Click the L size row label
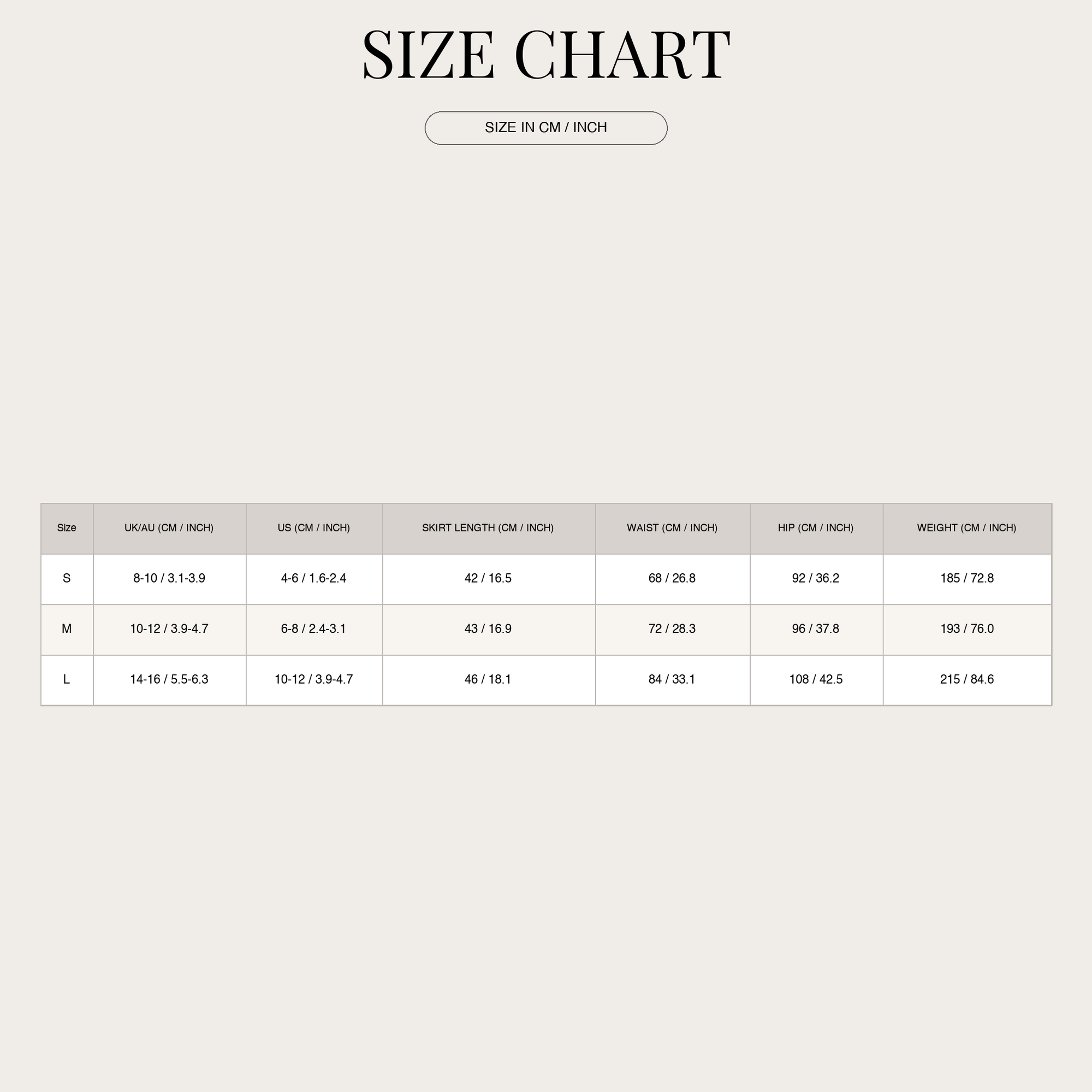This screenshot has width=1092, height=1092. pyautogui.click(x=67, y=680)
